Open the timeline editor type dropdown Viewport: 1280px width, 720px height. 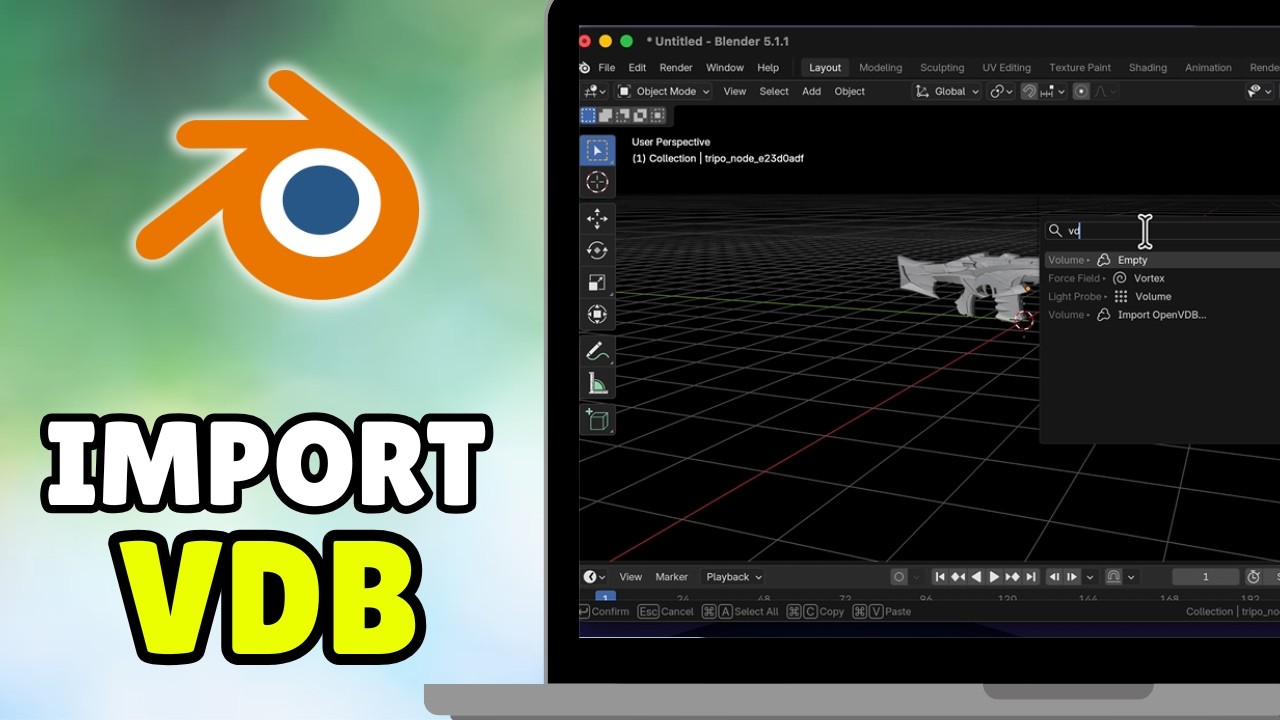(x=595, y=577)
